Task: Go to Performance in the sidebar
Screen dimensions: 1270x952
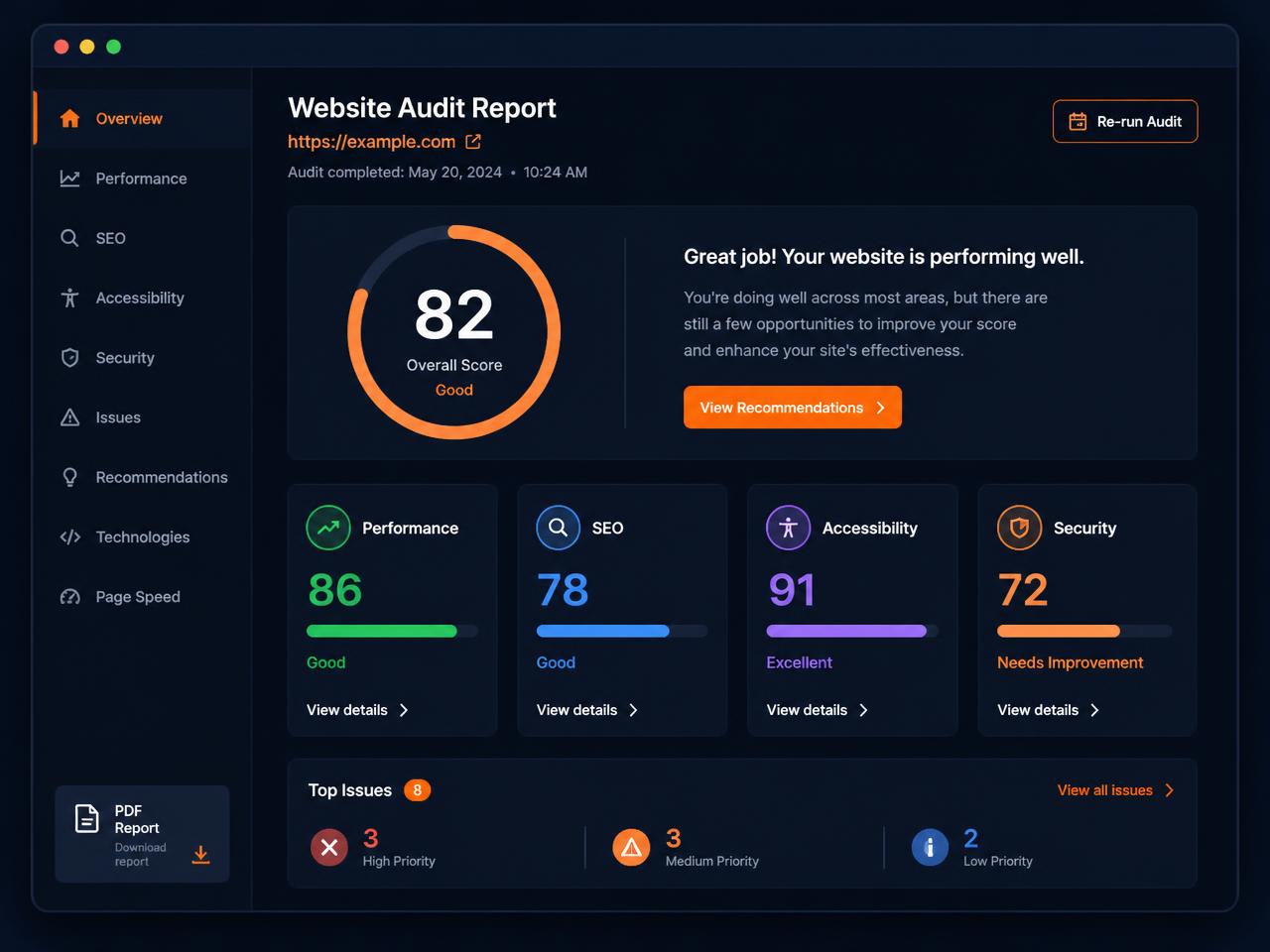Action: pyautogui.click(x=142, y=178)
